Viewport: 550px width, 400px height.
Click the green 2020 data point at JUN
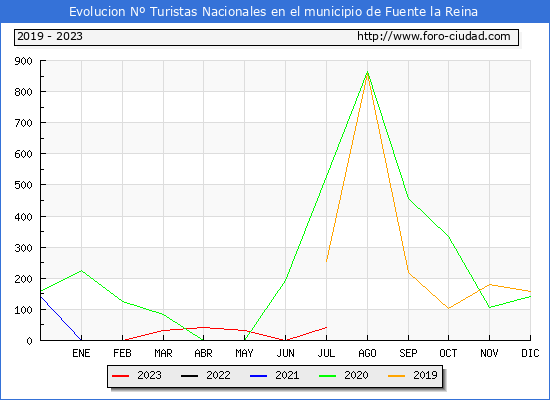coord(286,280)
